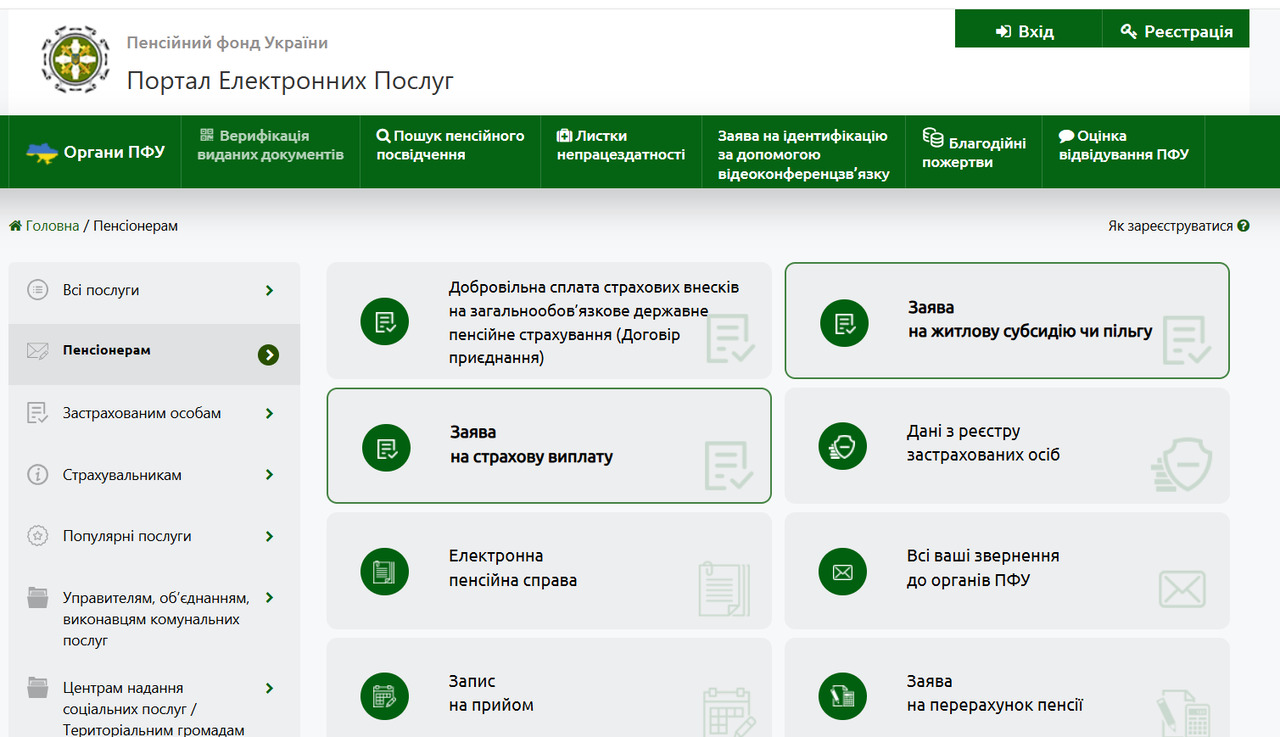Open Пошук пенсійного посвідчення menu item
Viewport: 1280px width, 737px height.
point(450,145)
